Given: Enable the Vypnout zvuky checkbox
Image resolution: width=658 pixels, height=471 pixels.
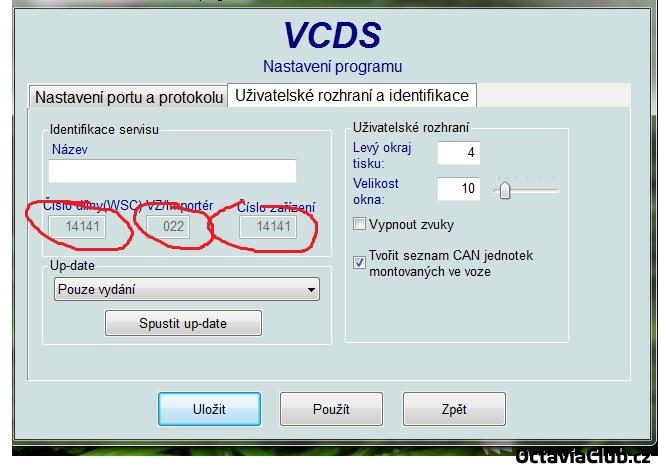Looking at the screenshot, I should tap(360, 224).
